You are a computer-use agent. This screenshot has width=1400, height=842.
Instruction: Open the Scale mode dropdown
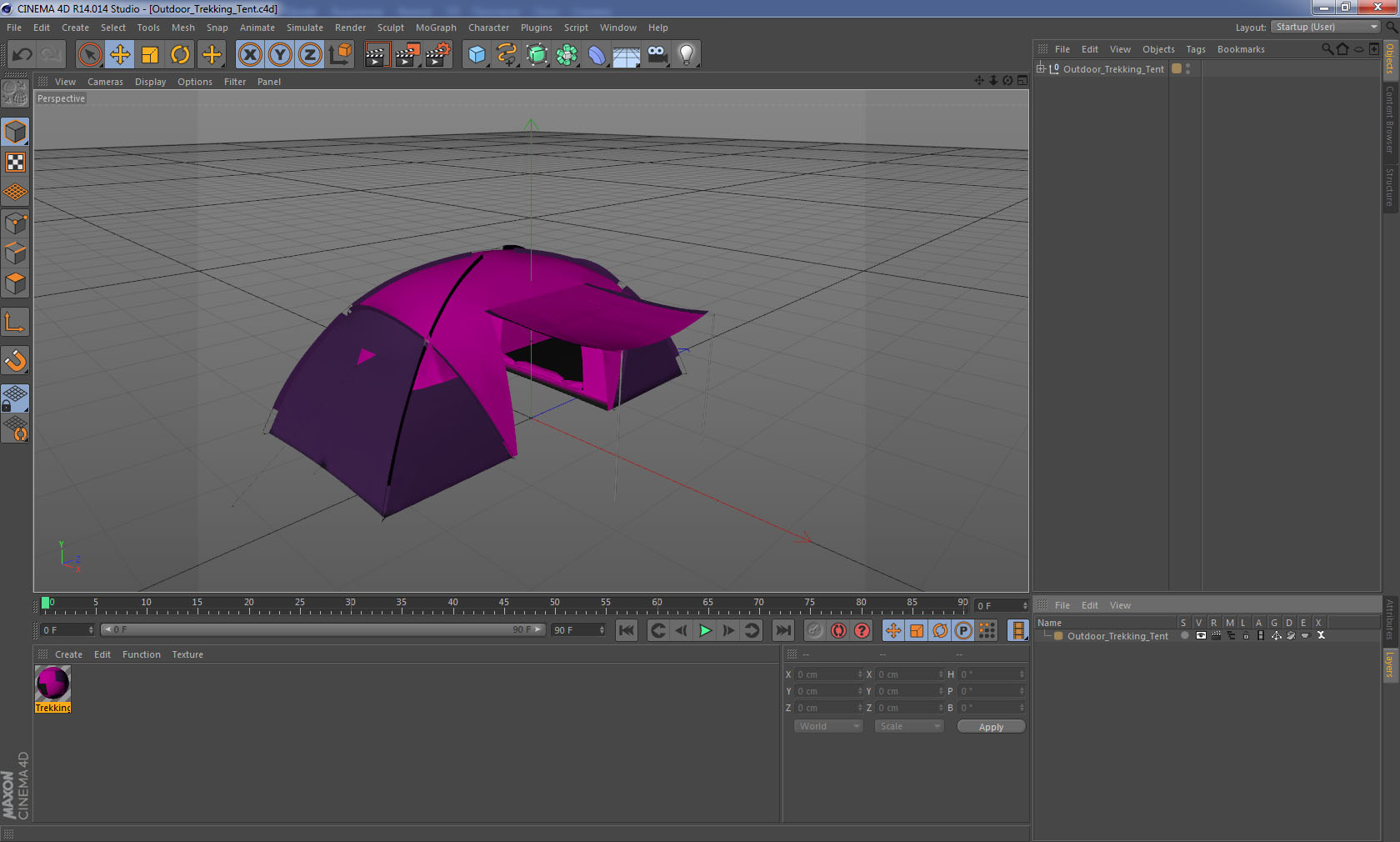[x=908, y=726]
